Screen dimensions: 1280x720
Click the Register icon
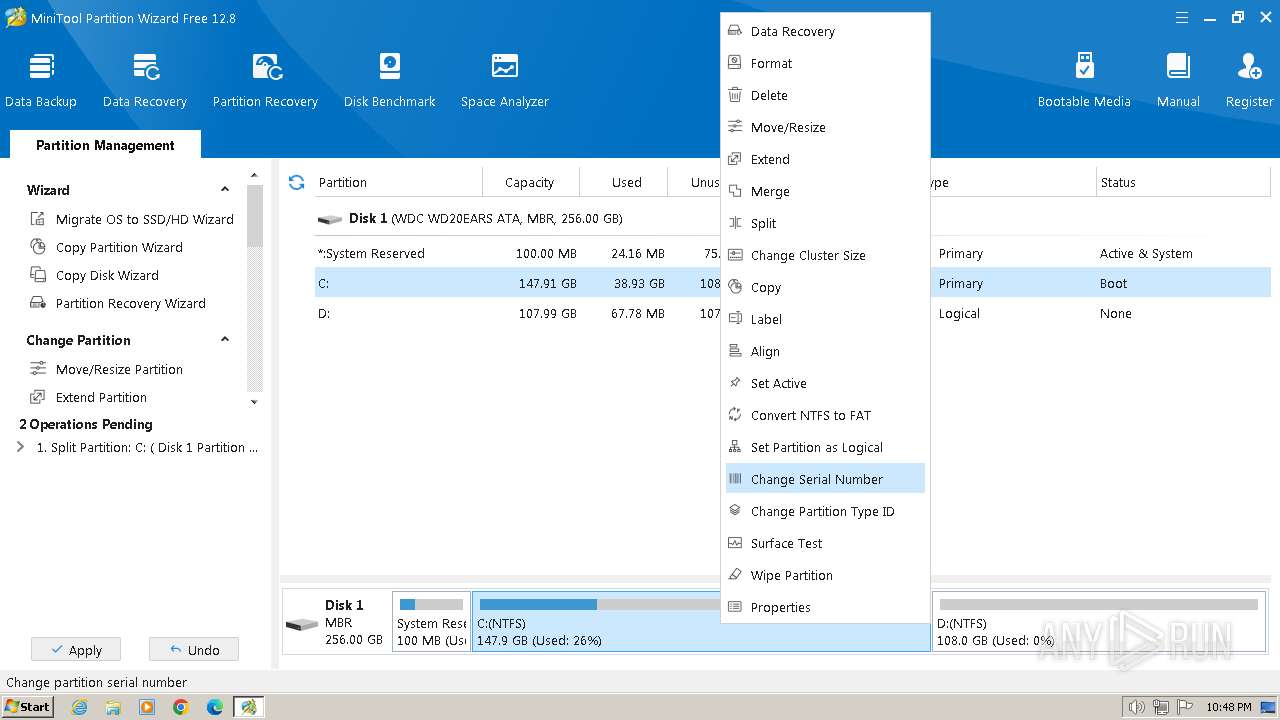[1249, 80]
